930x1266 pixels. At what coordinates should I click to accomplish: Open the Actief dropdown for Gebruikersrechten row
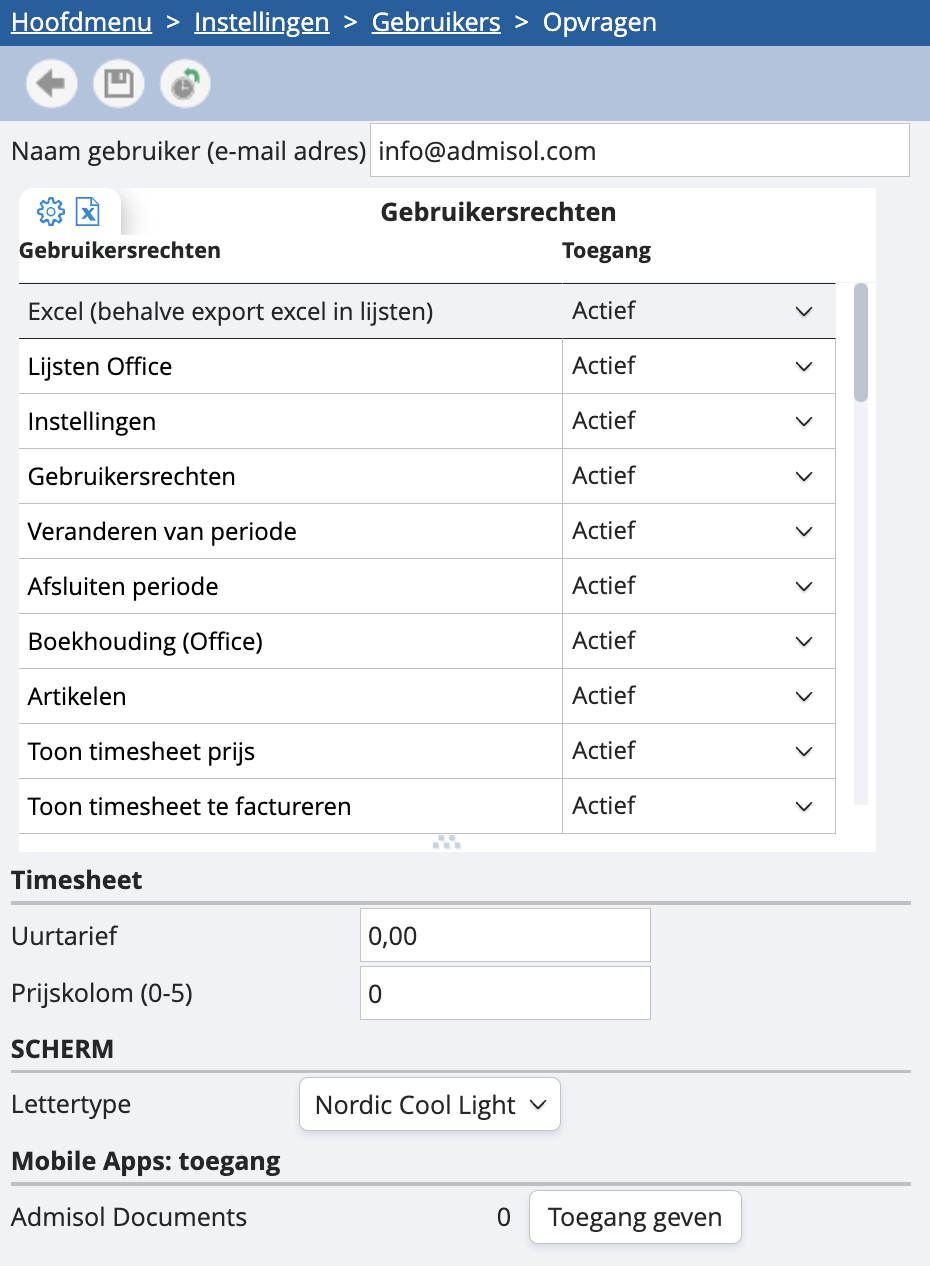click(x=803, y=476)
